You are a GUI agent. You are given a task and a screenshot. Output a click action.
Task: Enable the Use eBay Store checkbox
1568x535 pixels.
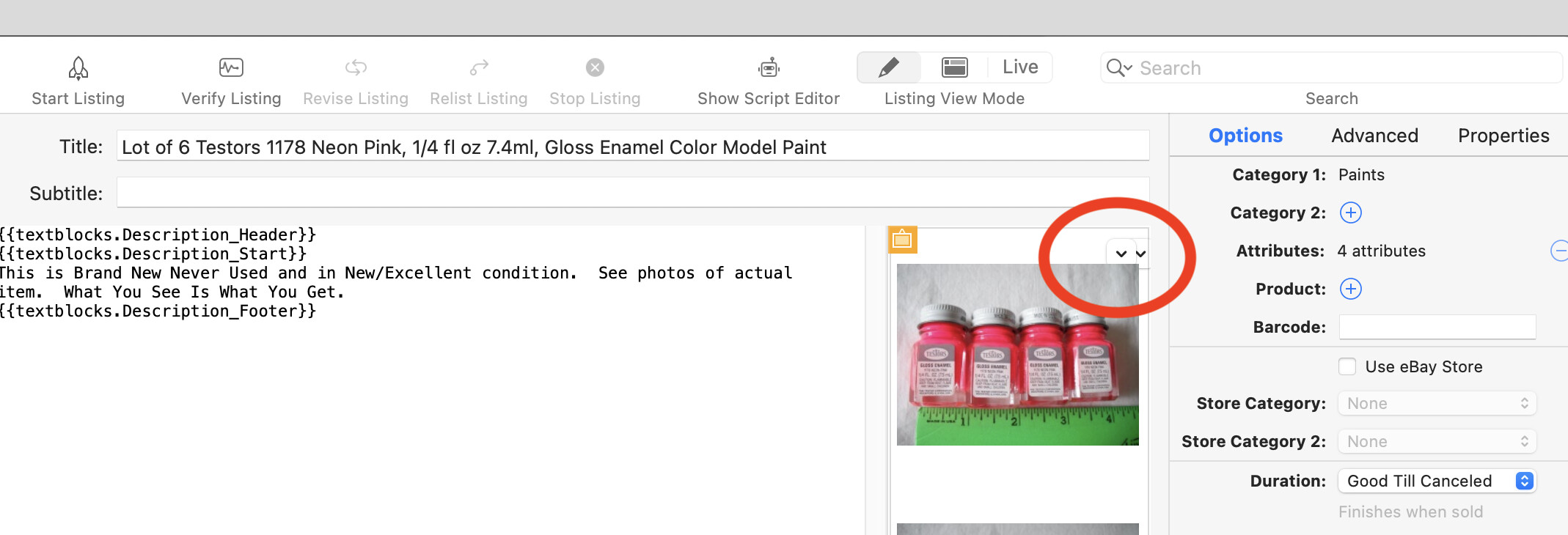tap(1347, 366)
